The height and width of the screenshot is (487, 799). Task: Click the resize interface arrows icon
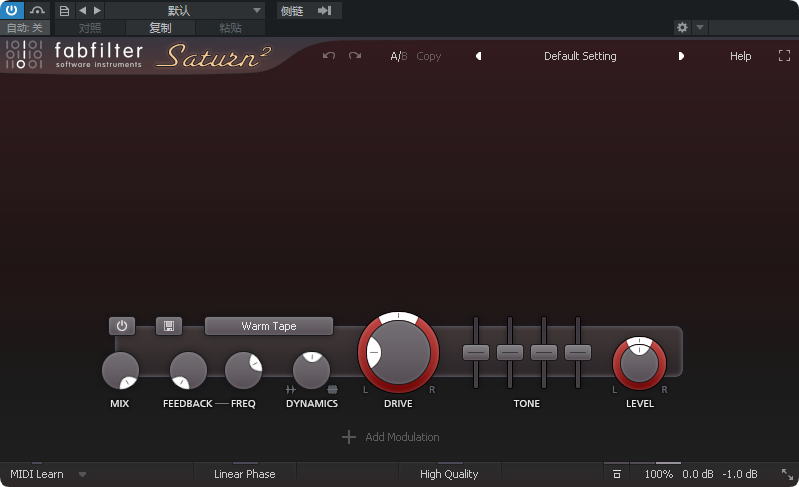tap(787, 474)
